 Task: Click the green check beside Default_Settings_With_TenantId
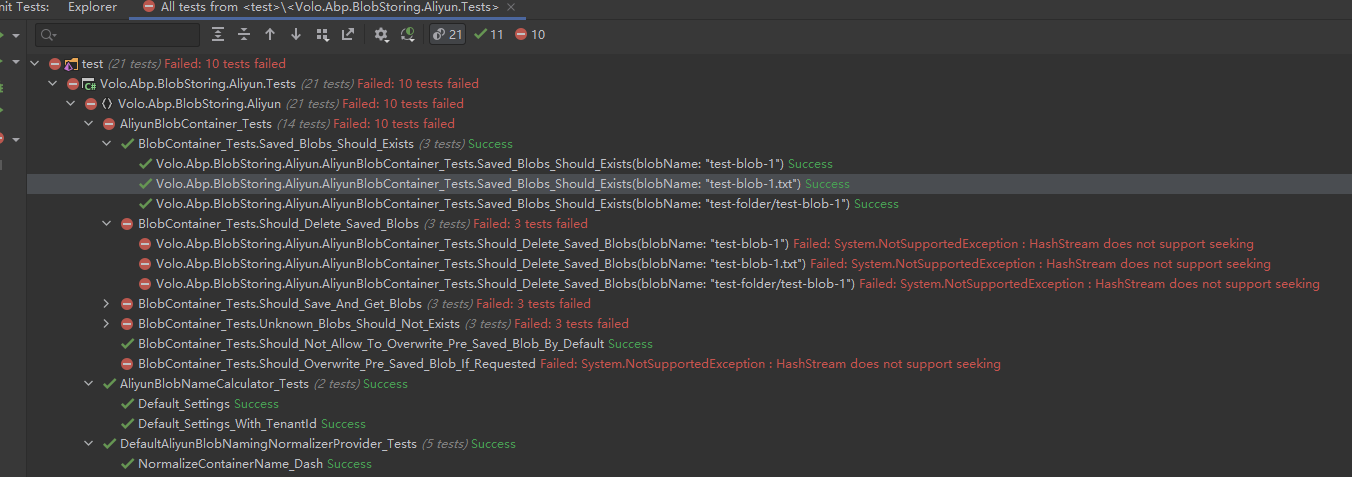(127, 424)
